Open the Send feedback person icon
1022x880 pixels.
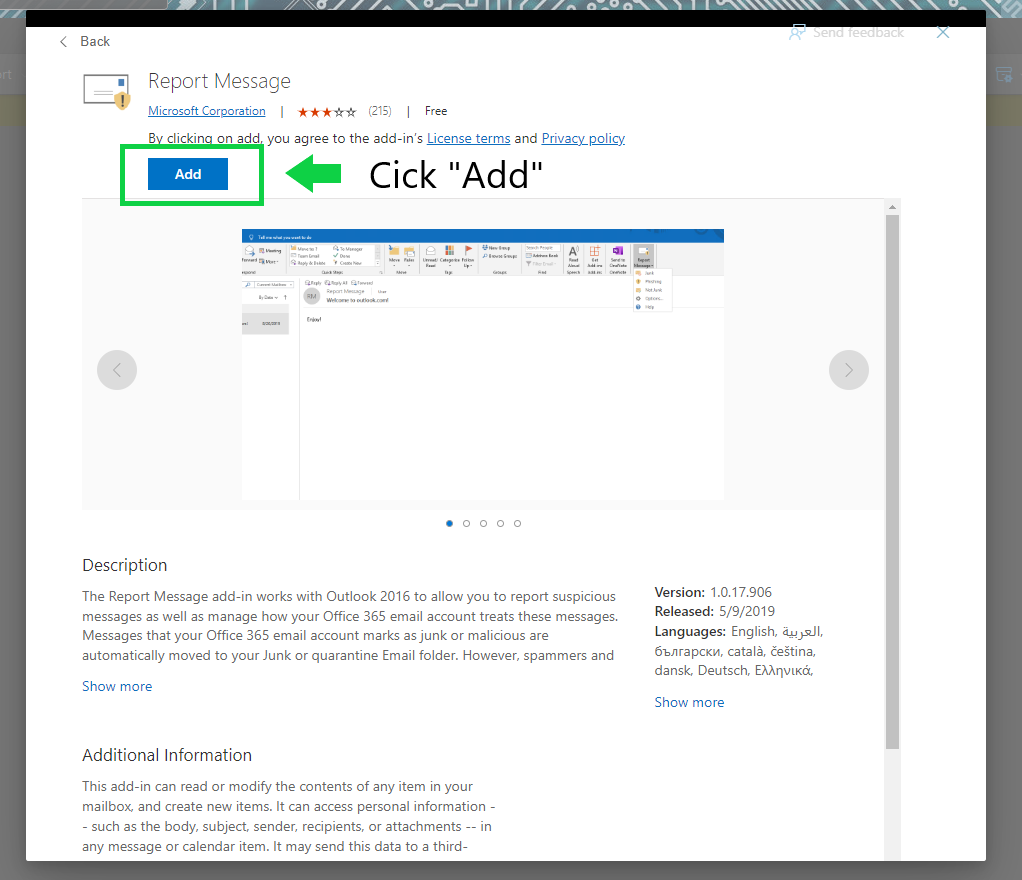pos(797,33)
